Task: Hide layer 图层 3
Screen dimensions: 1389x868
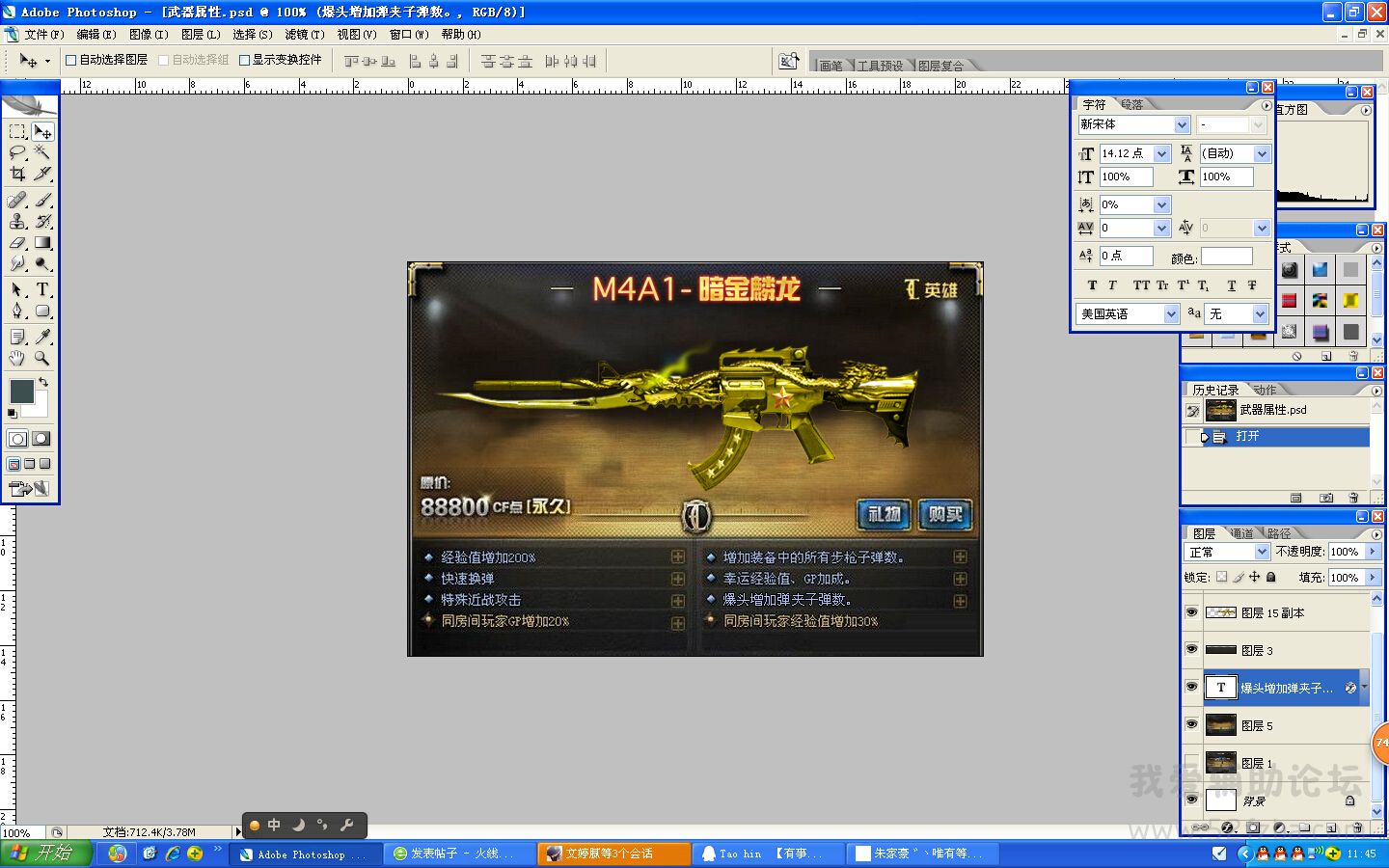Action: point(1192,650)
